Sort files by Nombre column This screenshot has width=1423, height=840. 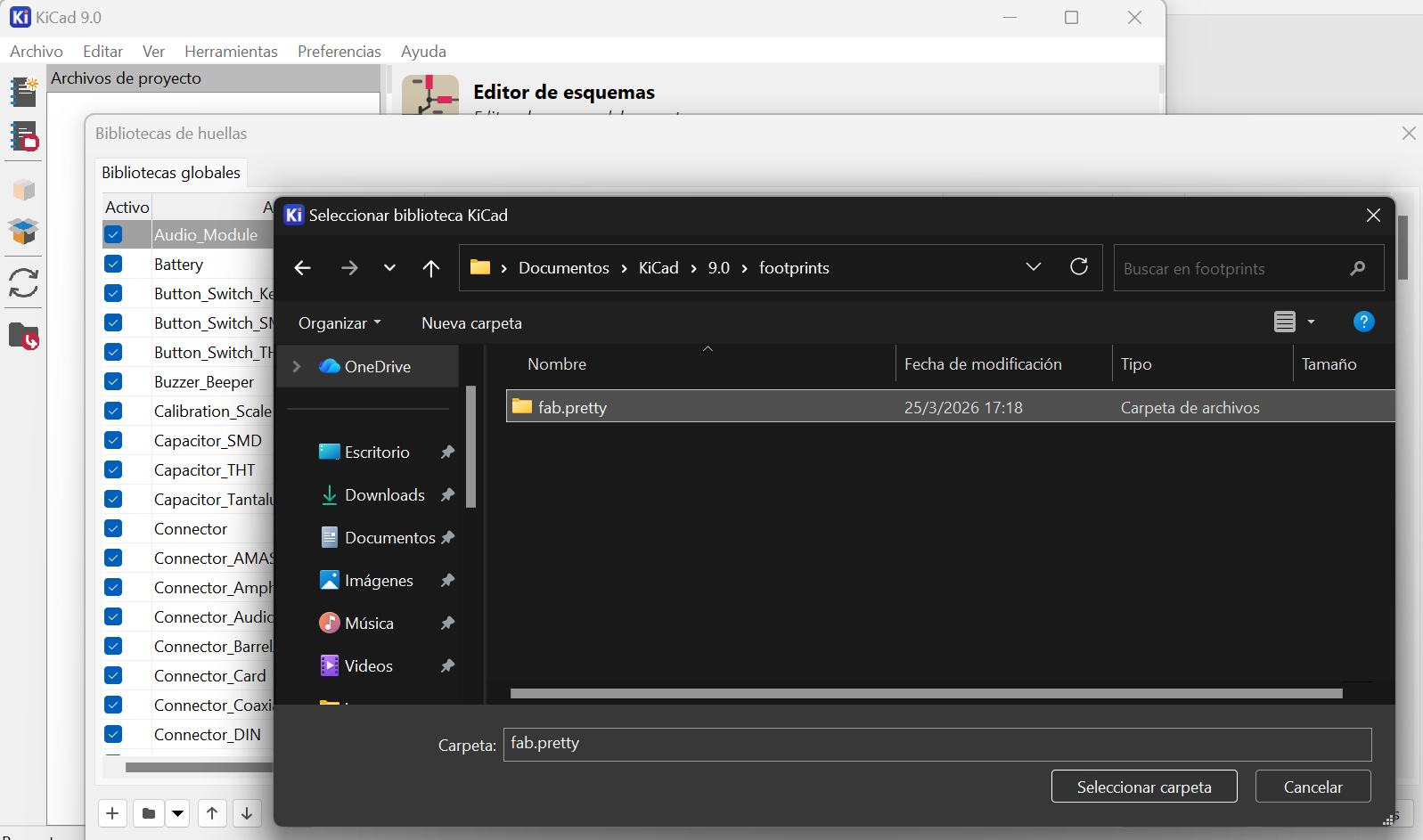557,364
